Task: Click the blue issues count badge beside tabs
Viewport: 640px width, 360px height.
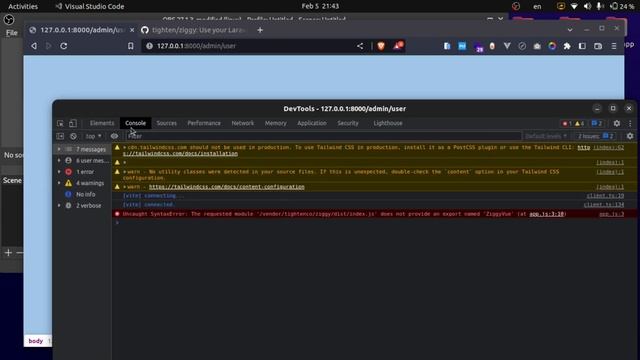Action: [597, 123]
